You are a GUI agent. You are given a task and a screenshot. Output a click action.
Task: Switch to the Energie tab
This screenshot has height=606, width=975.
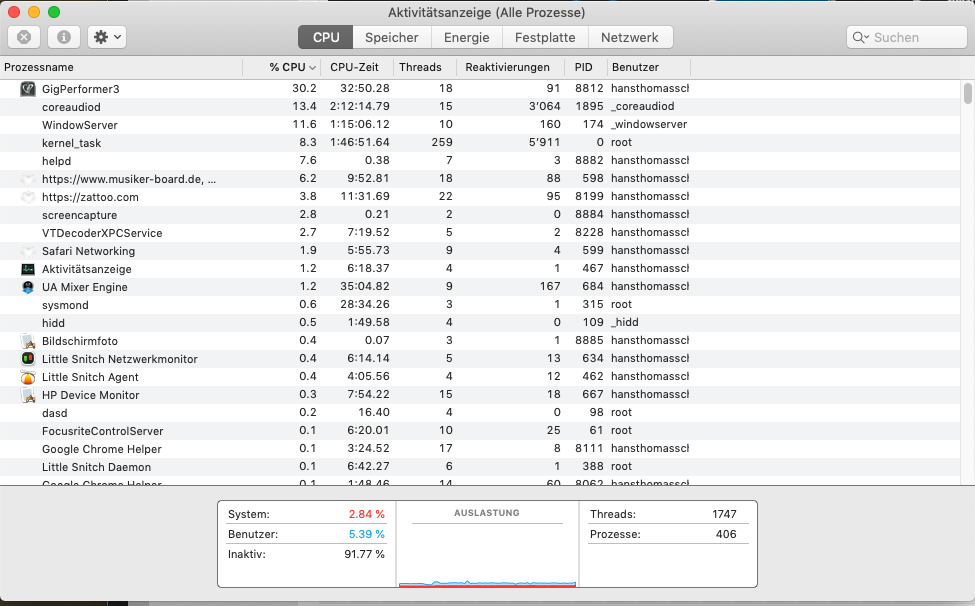466,37
